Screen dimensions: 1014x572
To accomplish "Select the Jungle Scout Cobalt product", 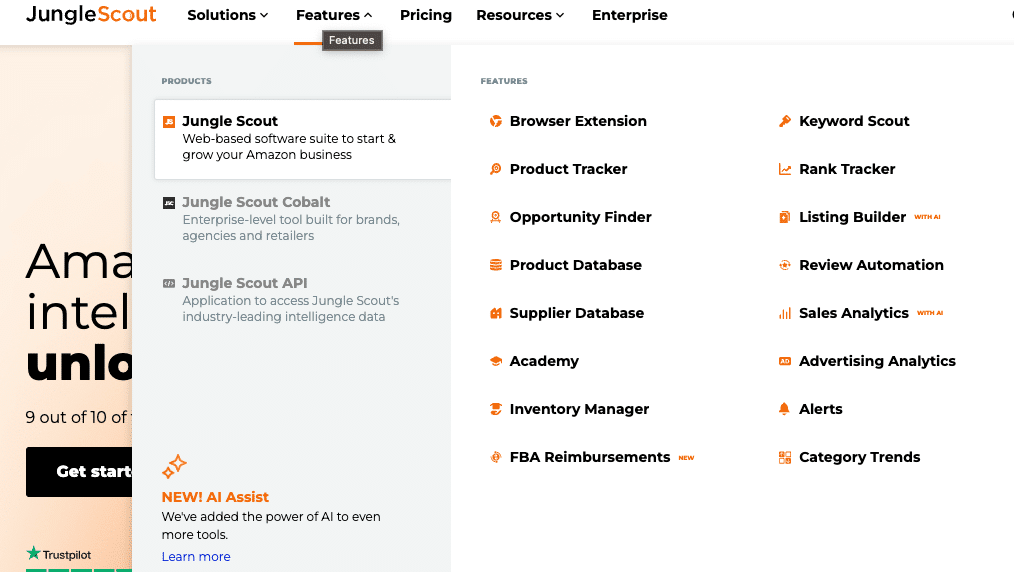I will [x=256, y=202].
